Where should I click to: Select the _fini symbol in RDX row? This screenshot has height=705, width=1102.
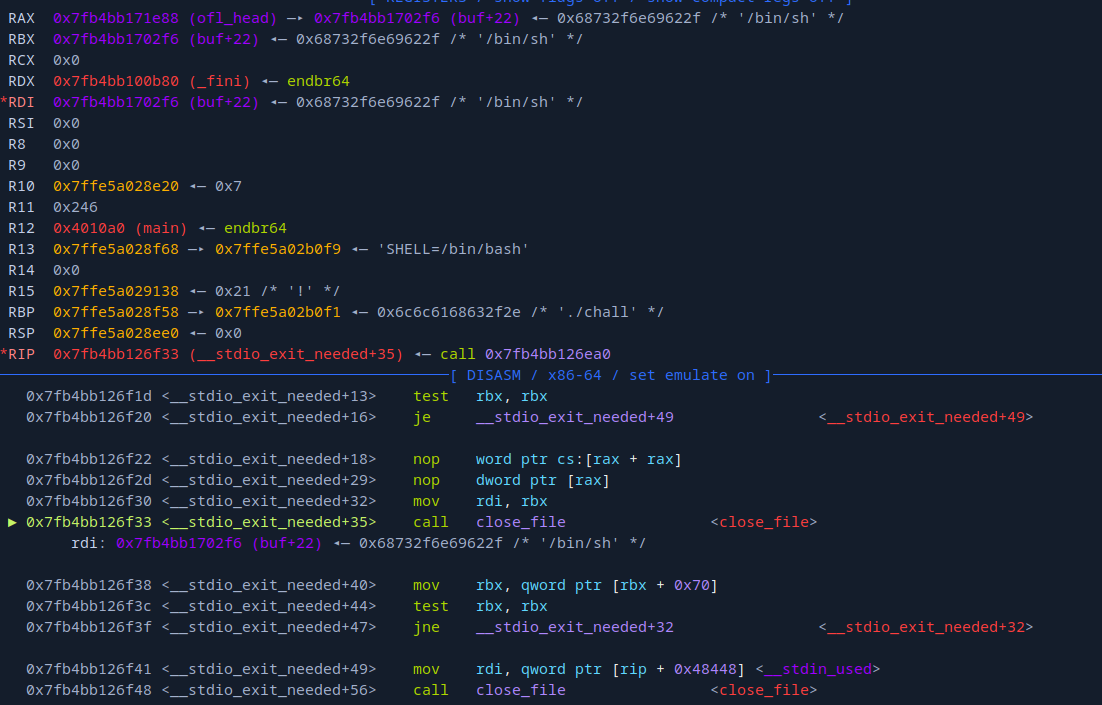[220, 81]
